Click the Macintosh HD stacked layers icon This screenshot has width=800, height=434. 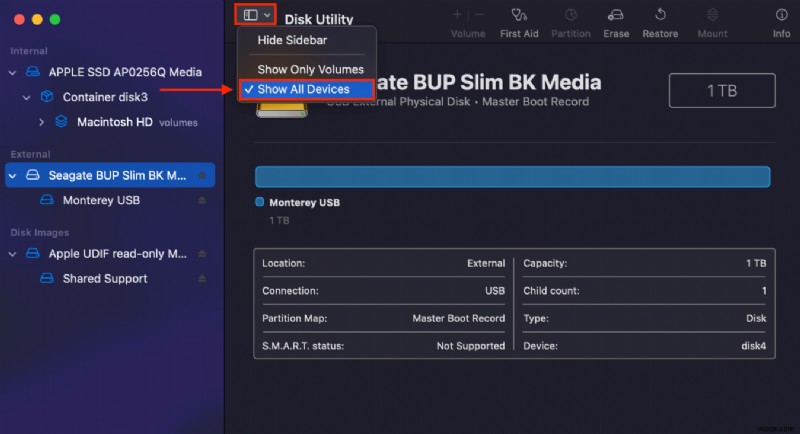[x=61, y=121]
